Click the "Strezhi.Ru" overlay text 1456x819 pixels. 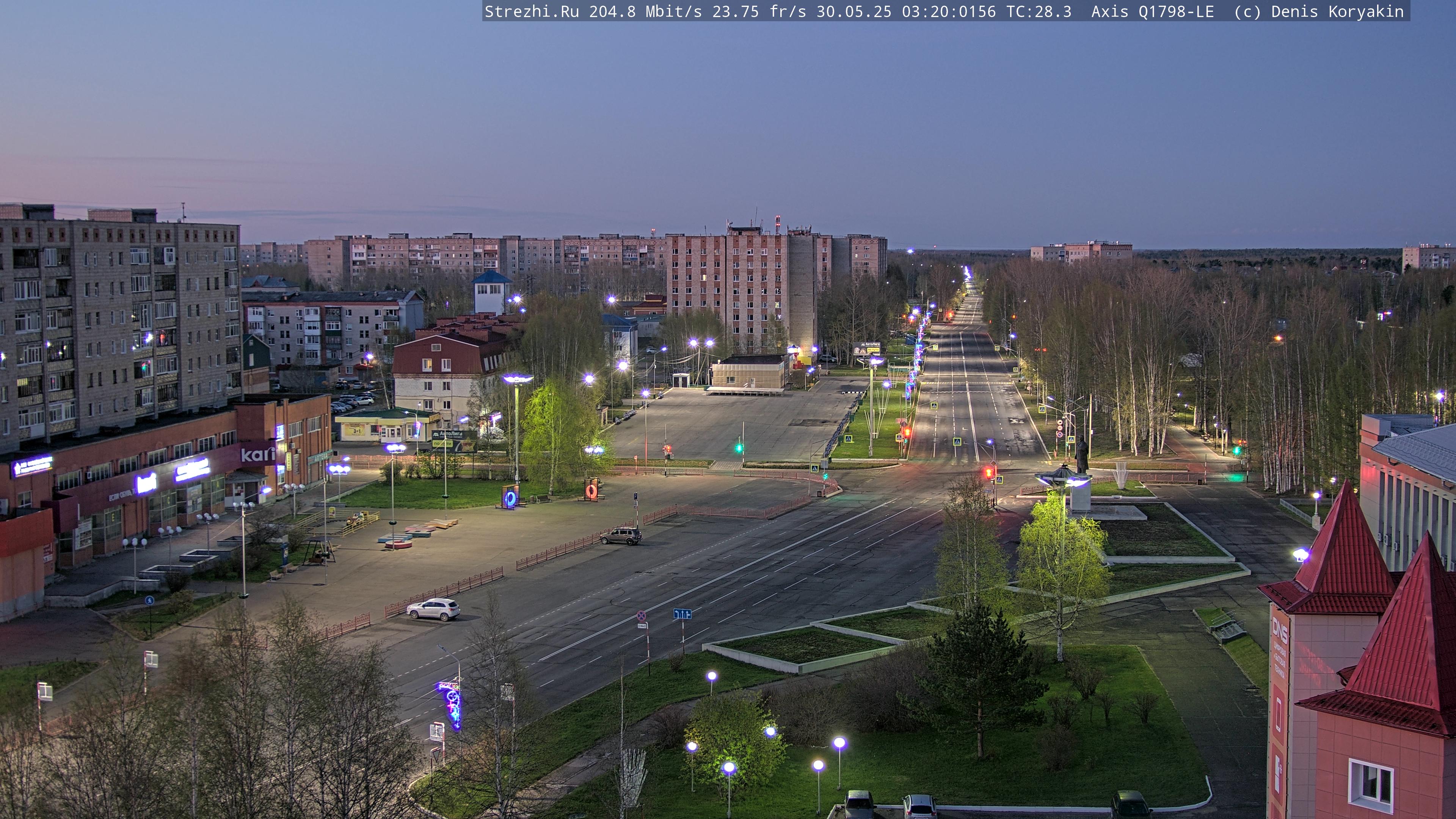coord(532,12)
